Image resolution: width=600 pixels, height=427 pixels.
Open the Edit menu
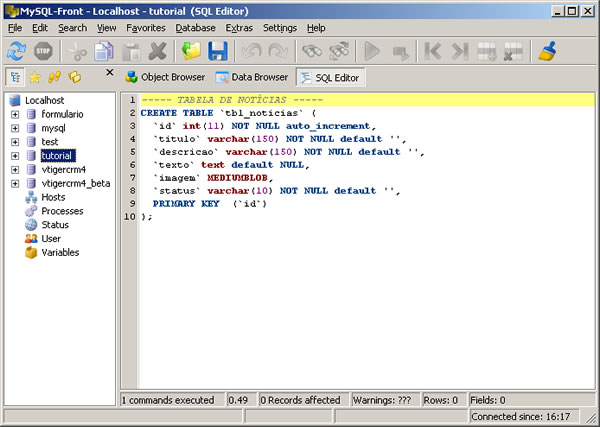tap(40, 28)
